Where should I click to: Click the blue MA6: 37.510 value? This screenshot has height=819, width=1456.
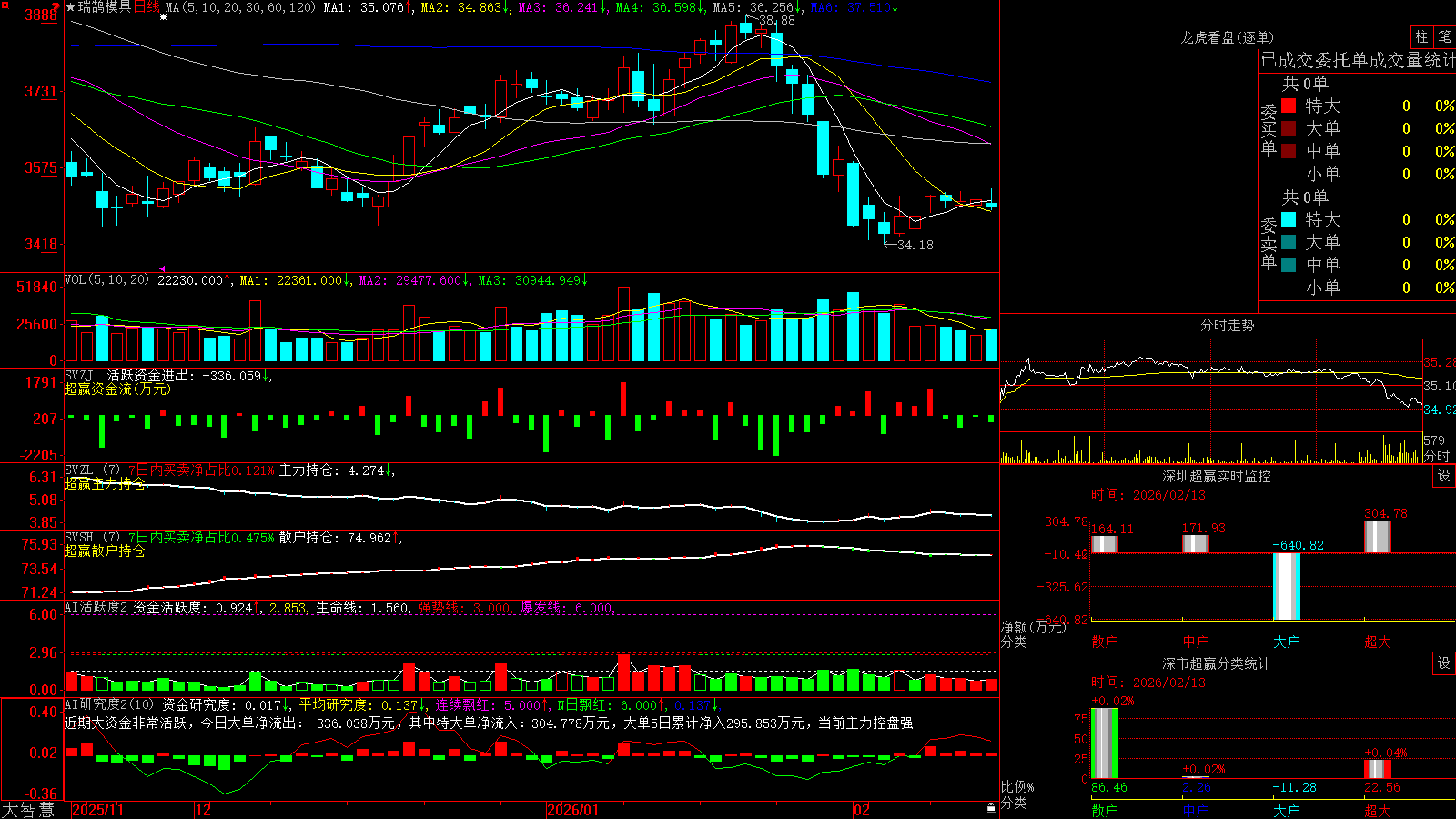tap(850, 7)
